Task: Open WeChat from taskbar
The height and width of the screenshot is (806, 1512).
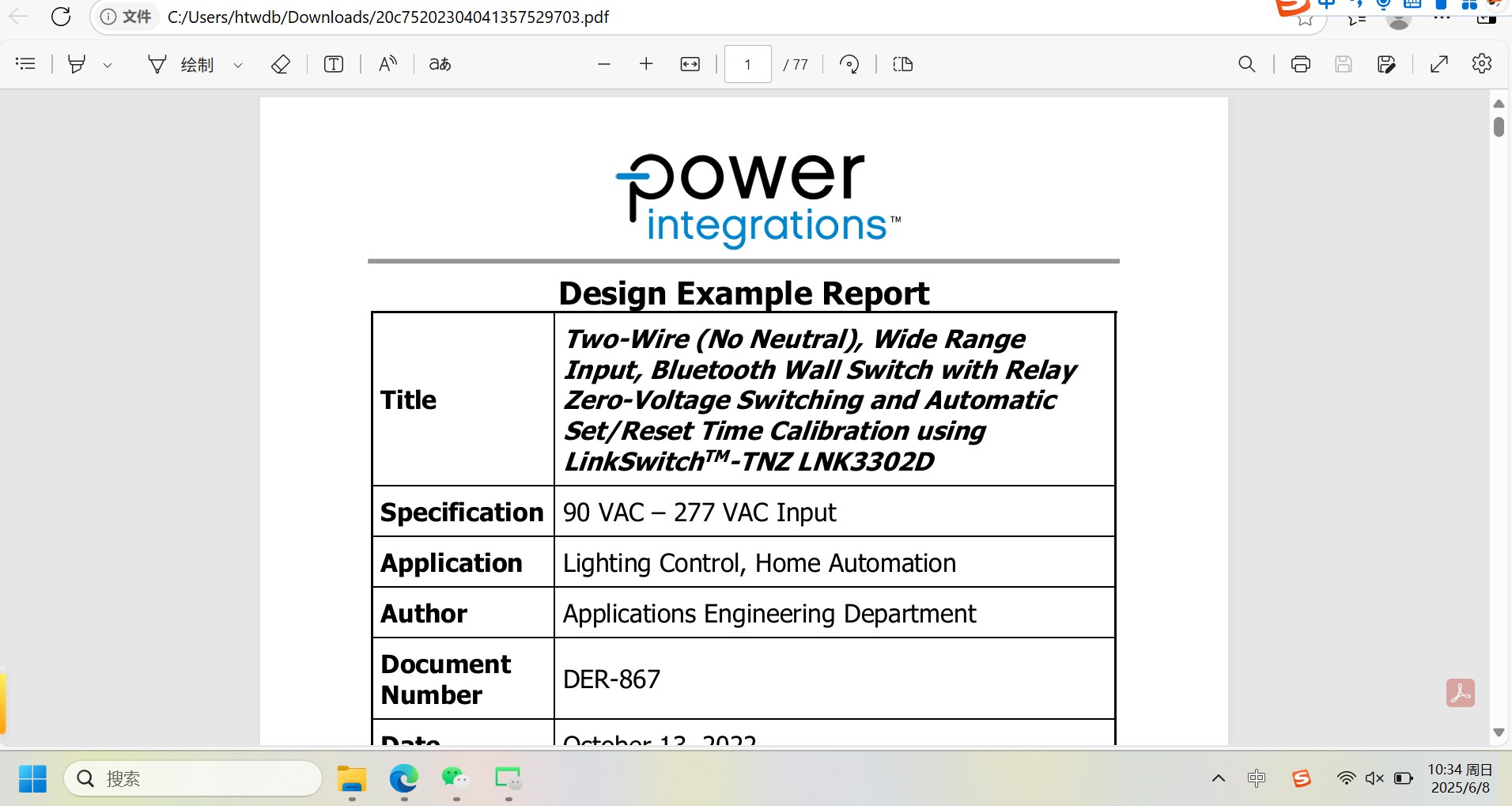Action: pos(456,779)
